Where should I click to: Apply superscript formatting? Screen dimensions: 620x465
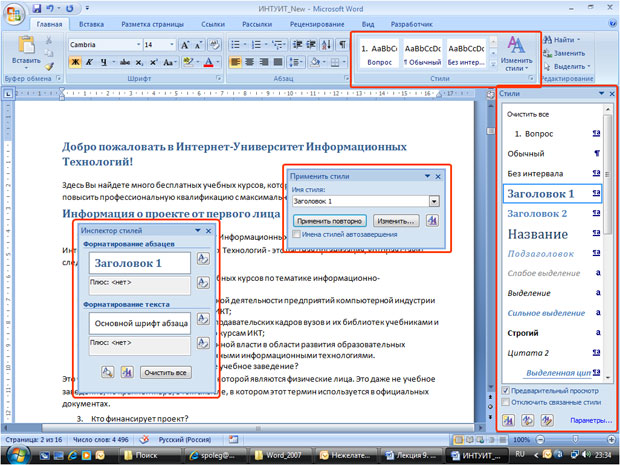click(x=153, y=62)
